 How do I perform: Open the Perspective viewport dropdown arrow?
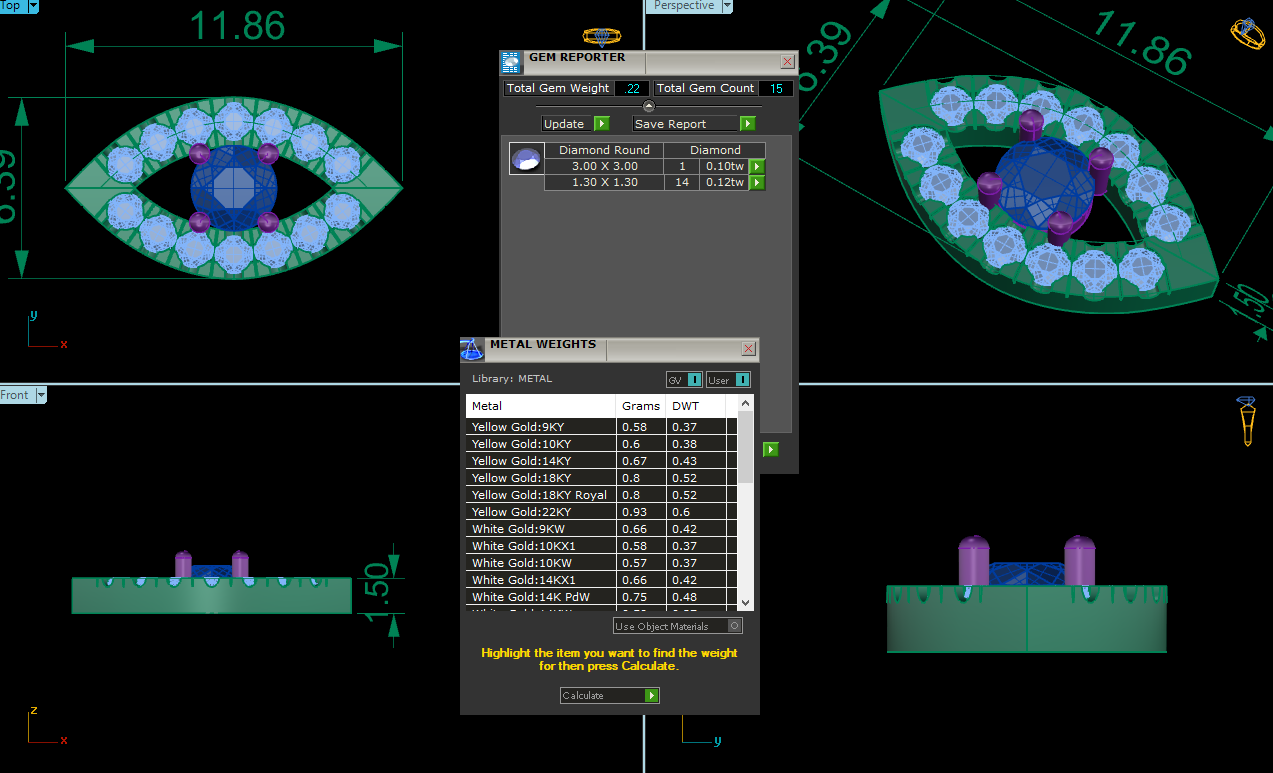[727, 6]
